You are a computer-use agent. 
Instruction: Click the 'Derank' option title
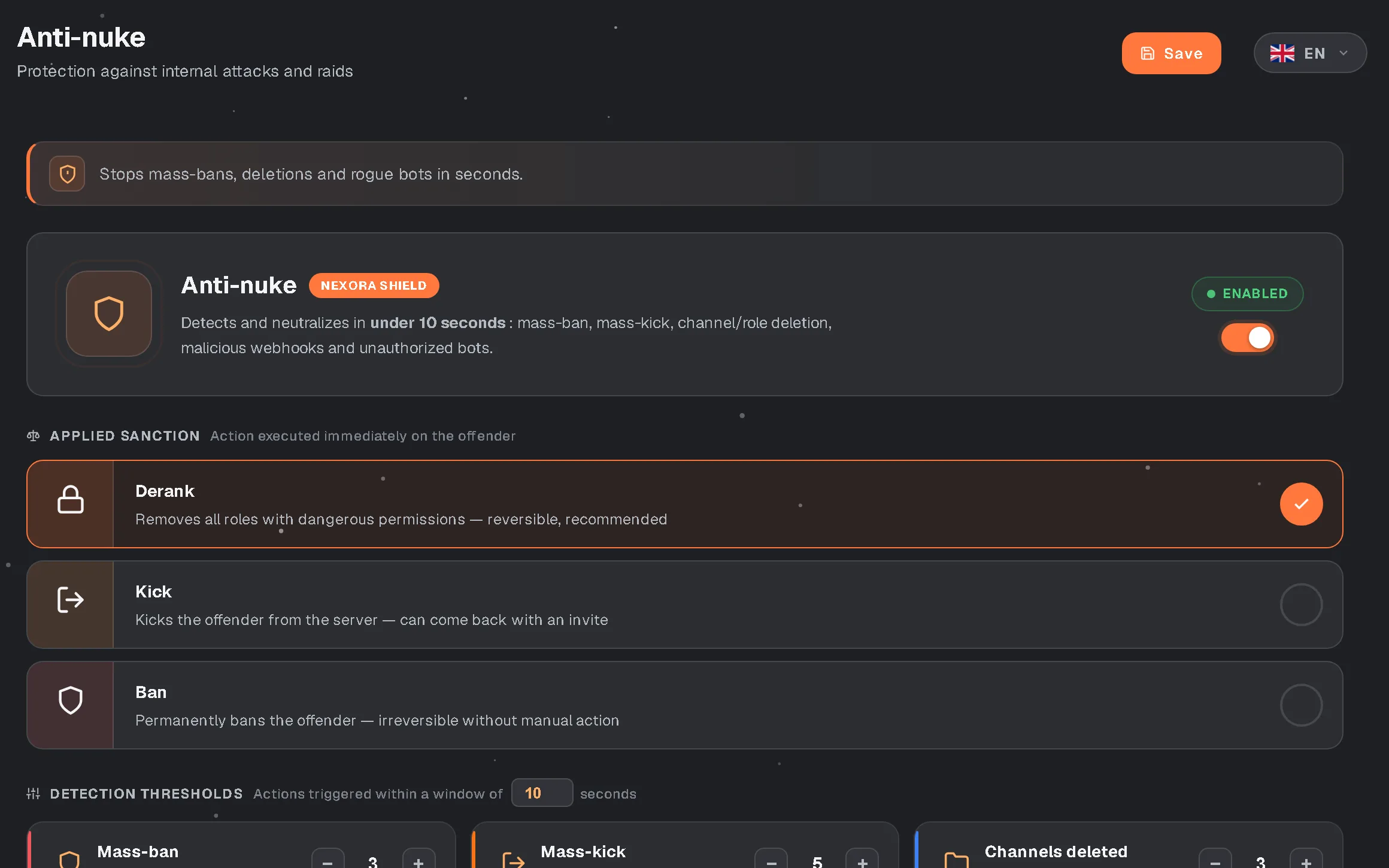[165, 491]
